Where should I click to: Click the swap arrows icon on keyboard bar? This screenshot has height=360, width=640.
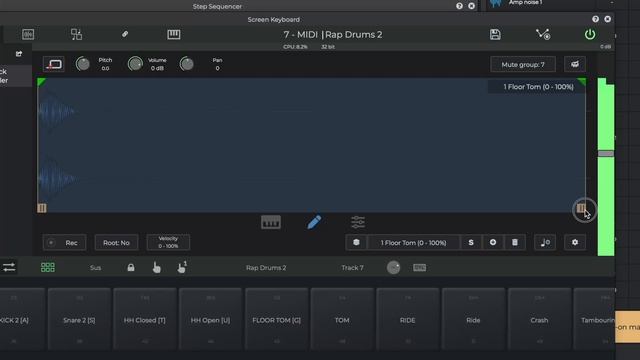(9, 267)
